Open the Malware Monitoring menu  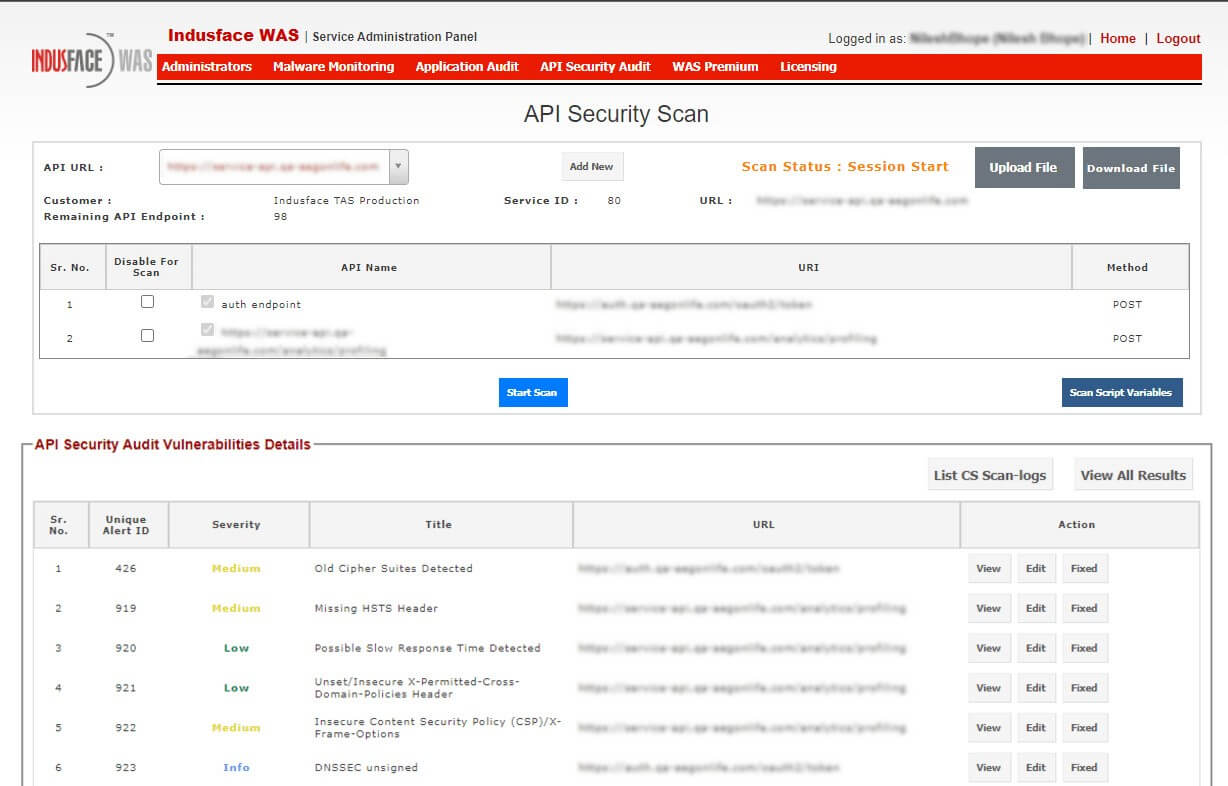point(333,67)
